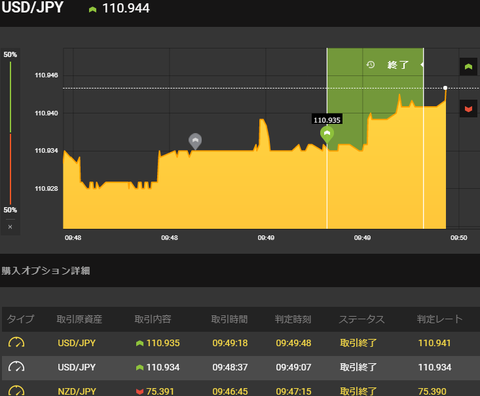Click the trade time 09:48:37

pos(230,367)
